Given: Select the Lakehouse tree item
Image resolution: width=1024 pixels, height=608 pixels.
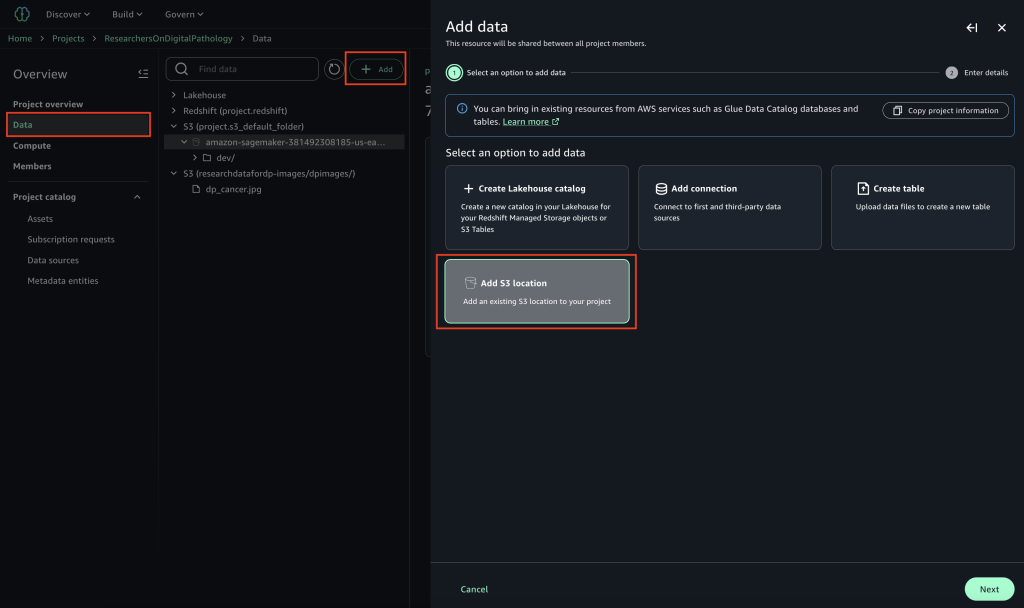Looking at the screenshot, I should point(204,95).
